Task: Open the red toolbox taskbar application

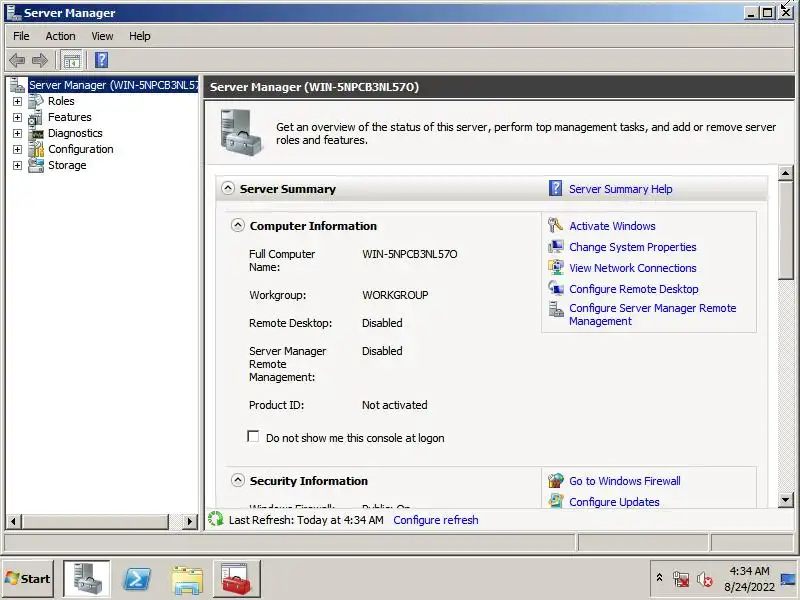Action: pyautogui.click(x=237, y=579)
